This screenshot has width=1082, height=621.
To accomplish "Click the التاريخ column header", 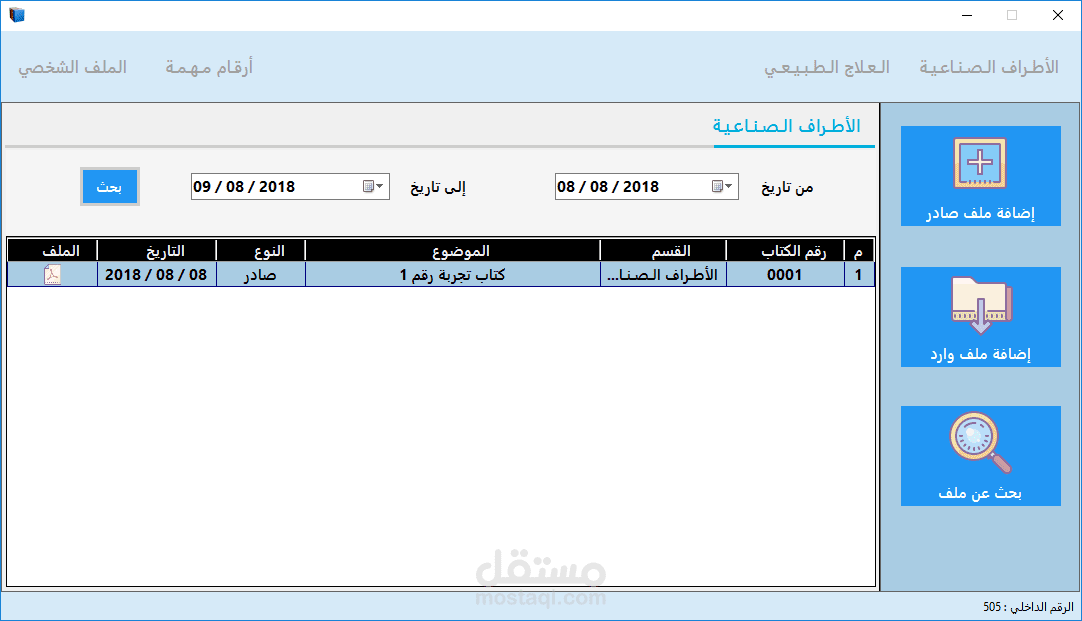I will pyautogui.click(x=157, y=250).
